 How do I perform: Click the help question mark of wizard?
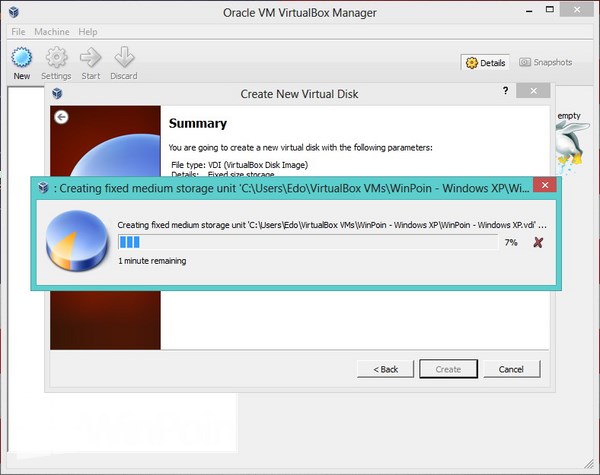pyautogui.click(x=505, y=91)
